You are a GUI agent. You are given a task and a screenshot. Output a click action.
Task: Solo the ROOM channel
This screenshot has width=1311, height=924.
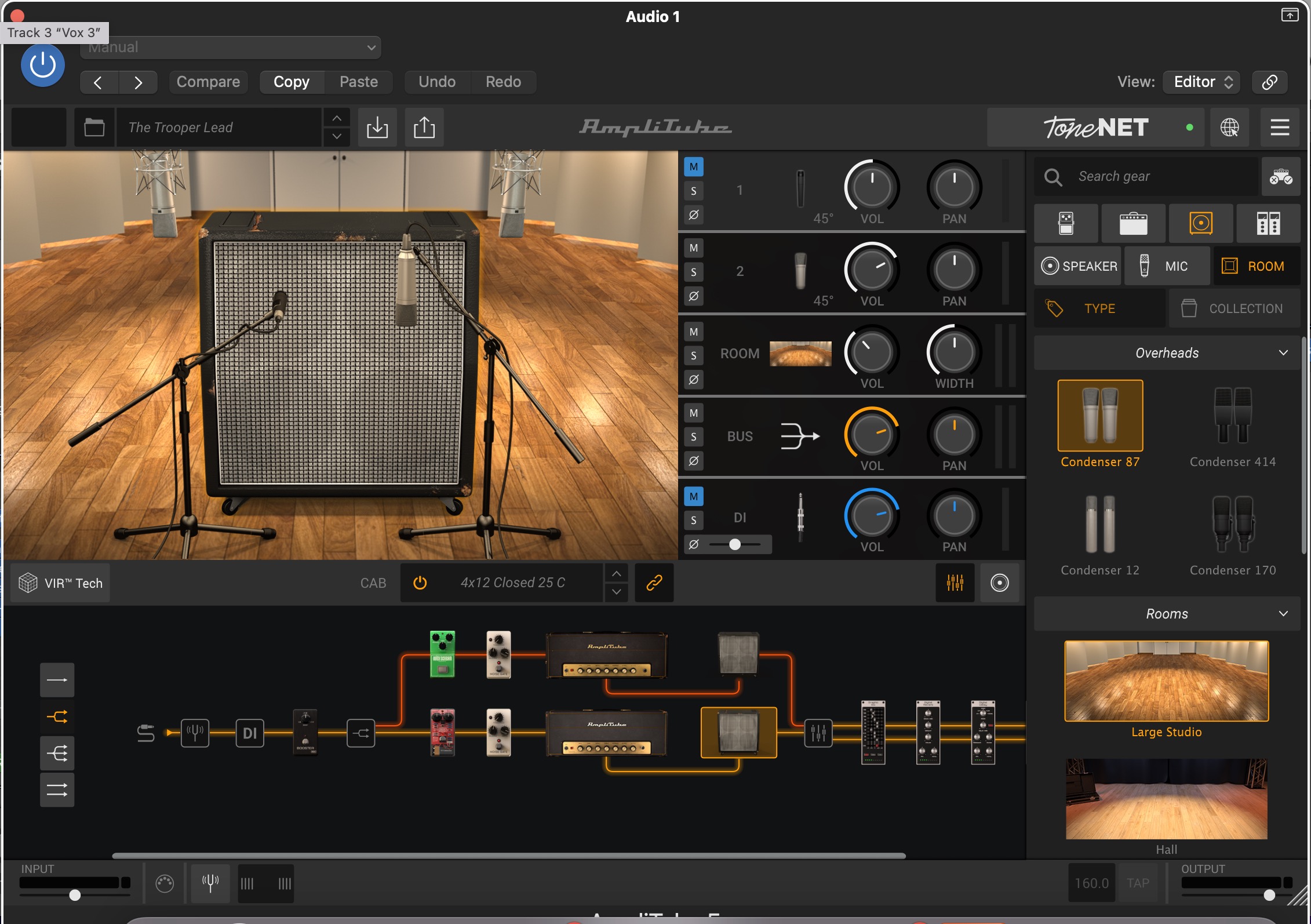click(x=694, y=355)
